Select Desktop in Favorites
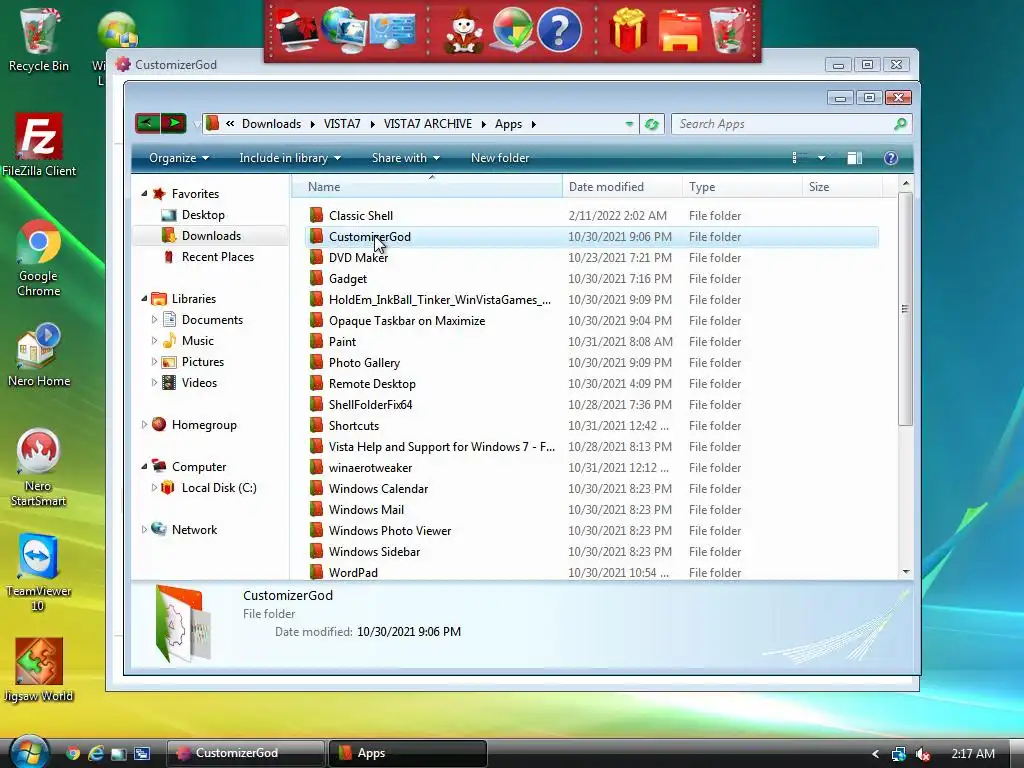Viewport: 1024px width, 768px height. 203,215
